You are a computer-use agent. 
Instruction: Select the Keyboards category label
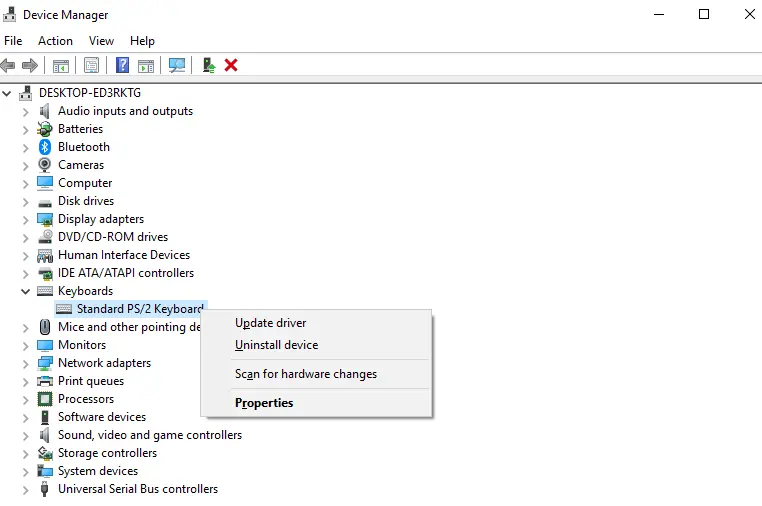pyautogui.click(x=86, y=291)
